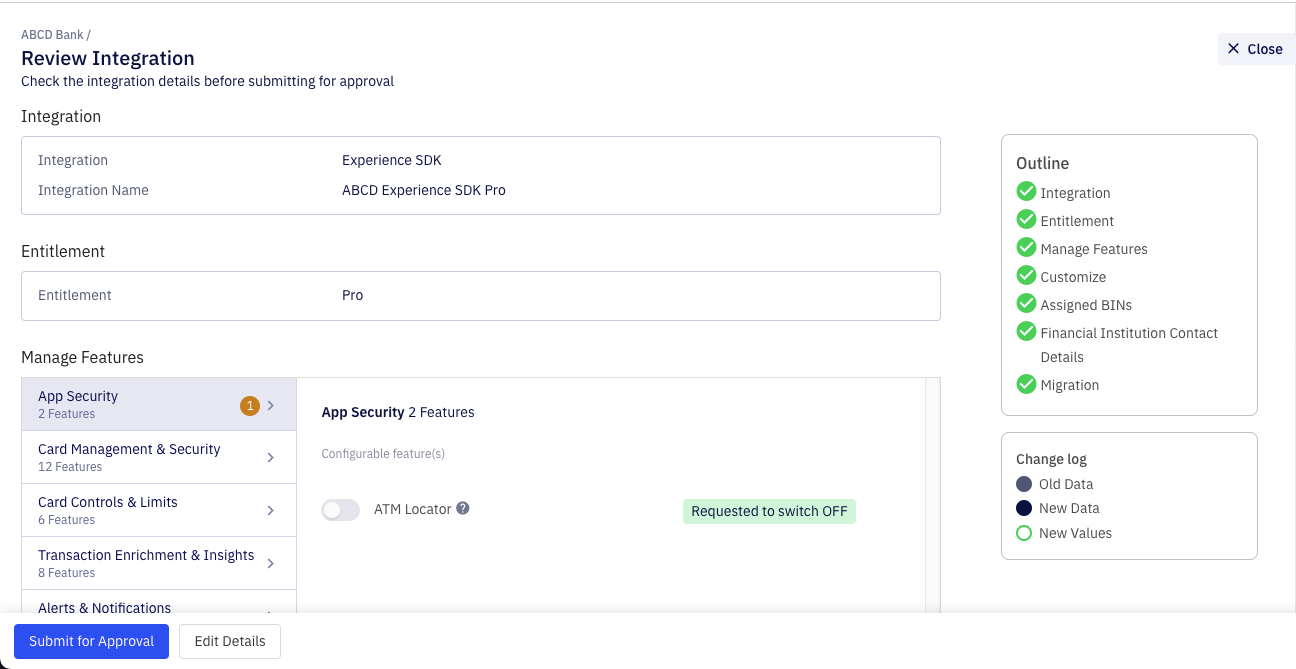
Task: Click the ABCD Bank breadcrumb link
Action: pyautogui.click(x=52, y=33)
